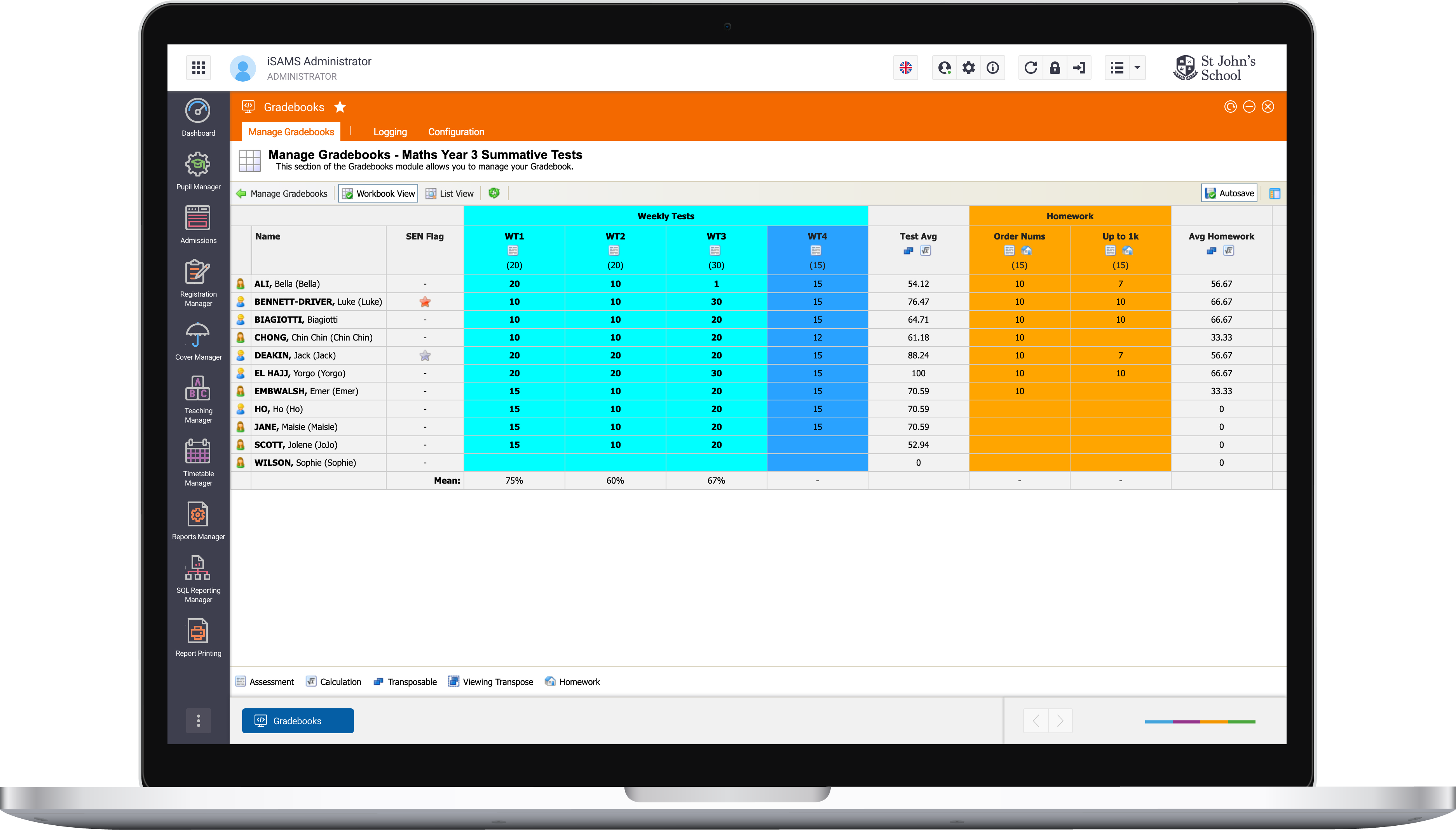Open the settings gear icon
The height and width of the screenshot is (830, 1456).
[x=968, y=68]
